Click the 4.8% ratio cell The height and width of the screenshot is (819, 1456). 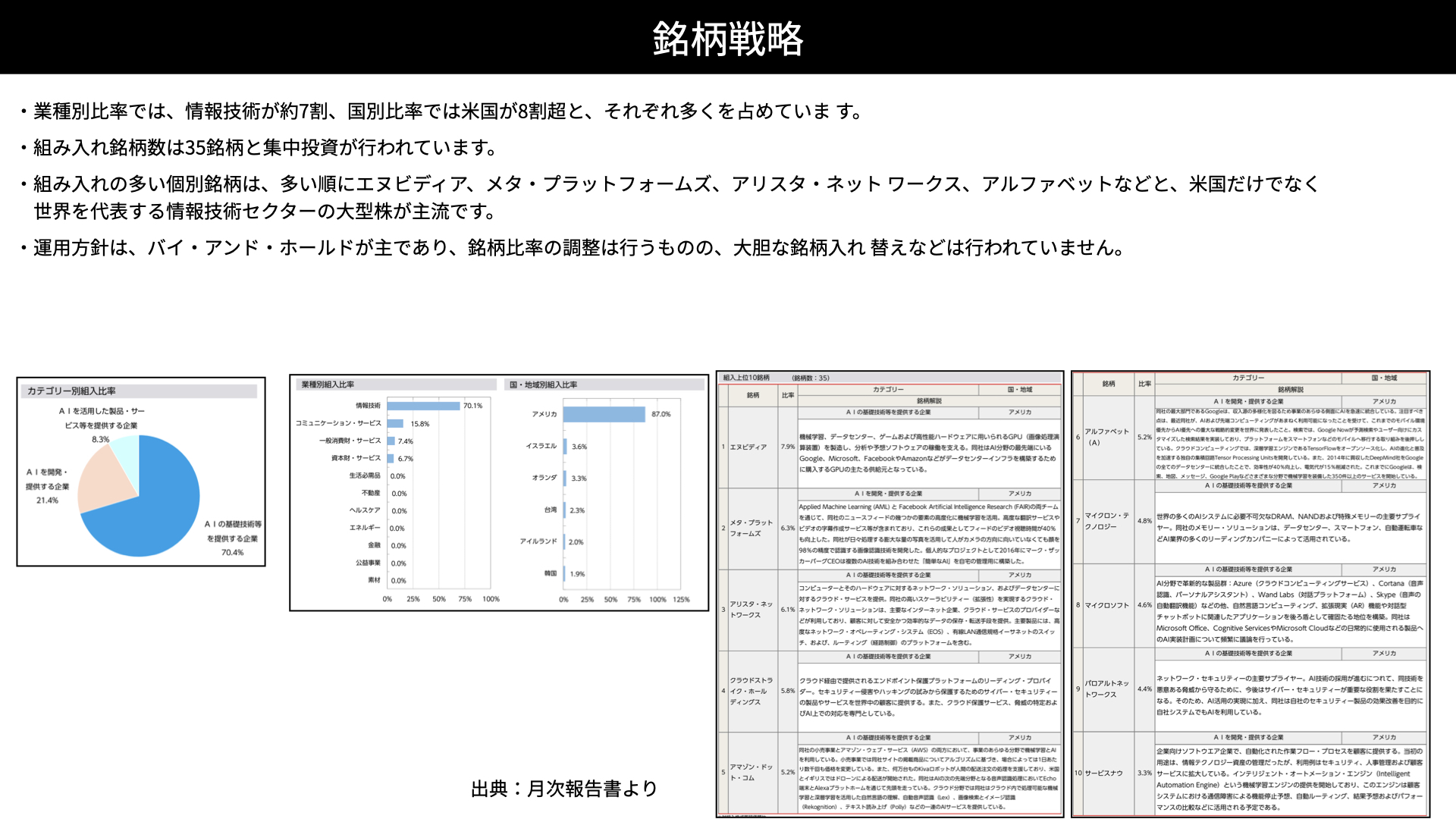(1144, 522)
